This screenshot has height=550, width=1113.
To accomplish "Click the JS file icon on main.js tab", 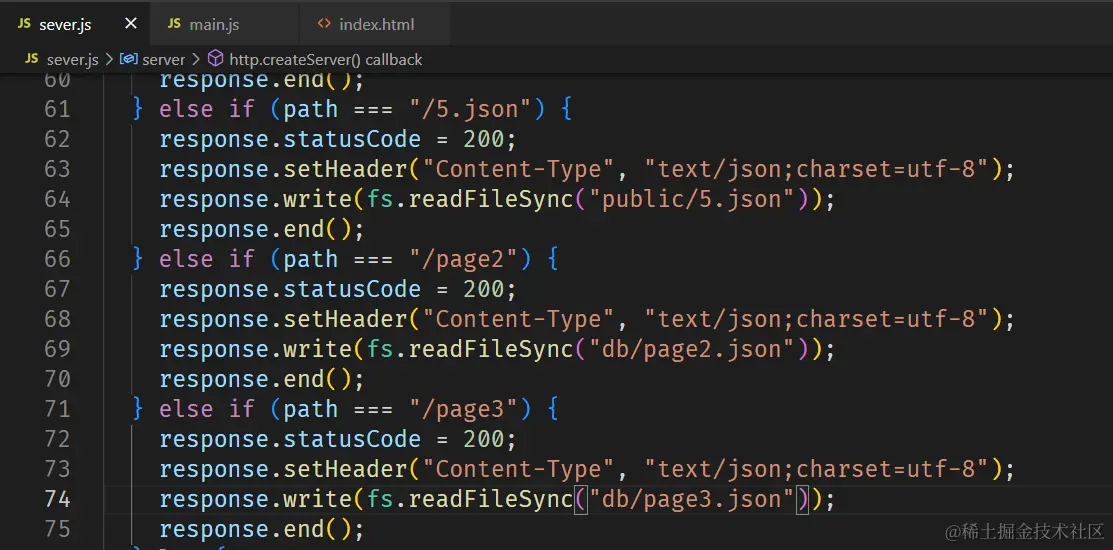I will (x=174, y=23).
